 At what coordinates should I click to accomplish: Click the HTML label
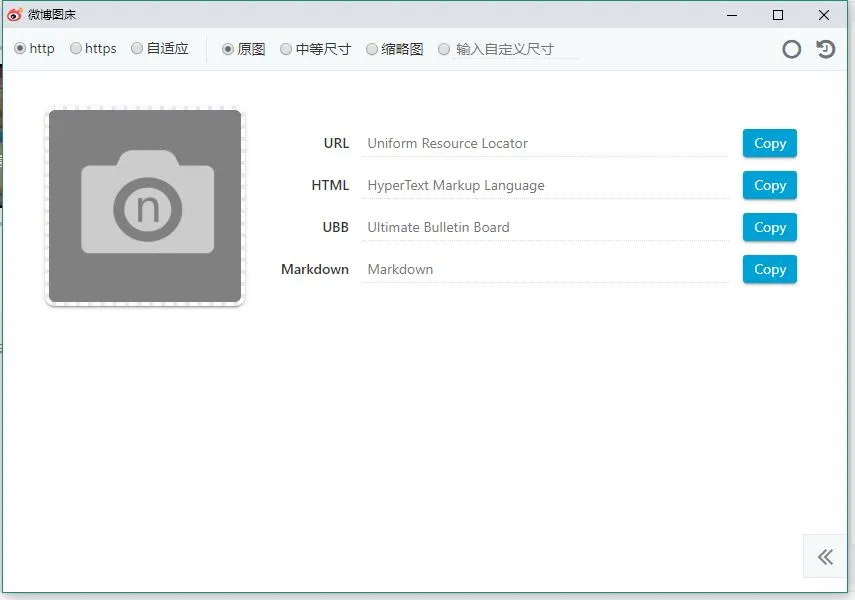click(330, 185)
